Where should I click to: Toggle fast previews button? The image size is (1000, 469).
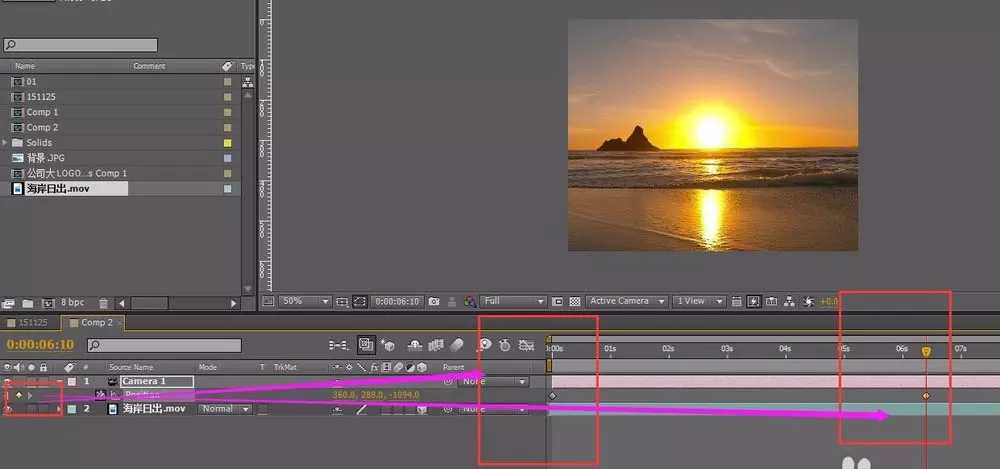pyautogui.click(x=754, y=301)
